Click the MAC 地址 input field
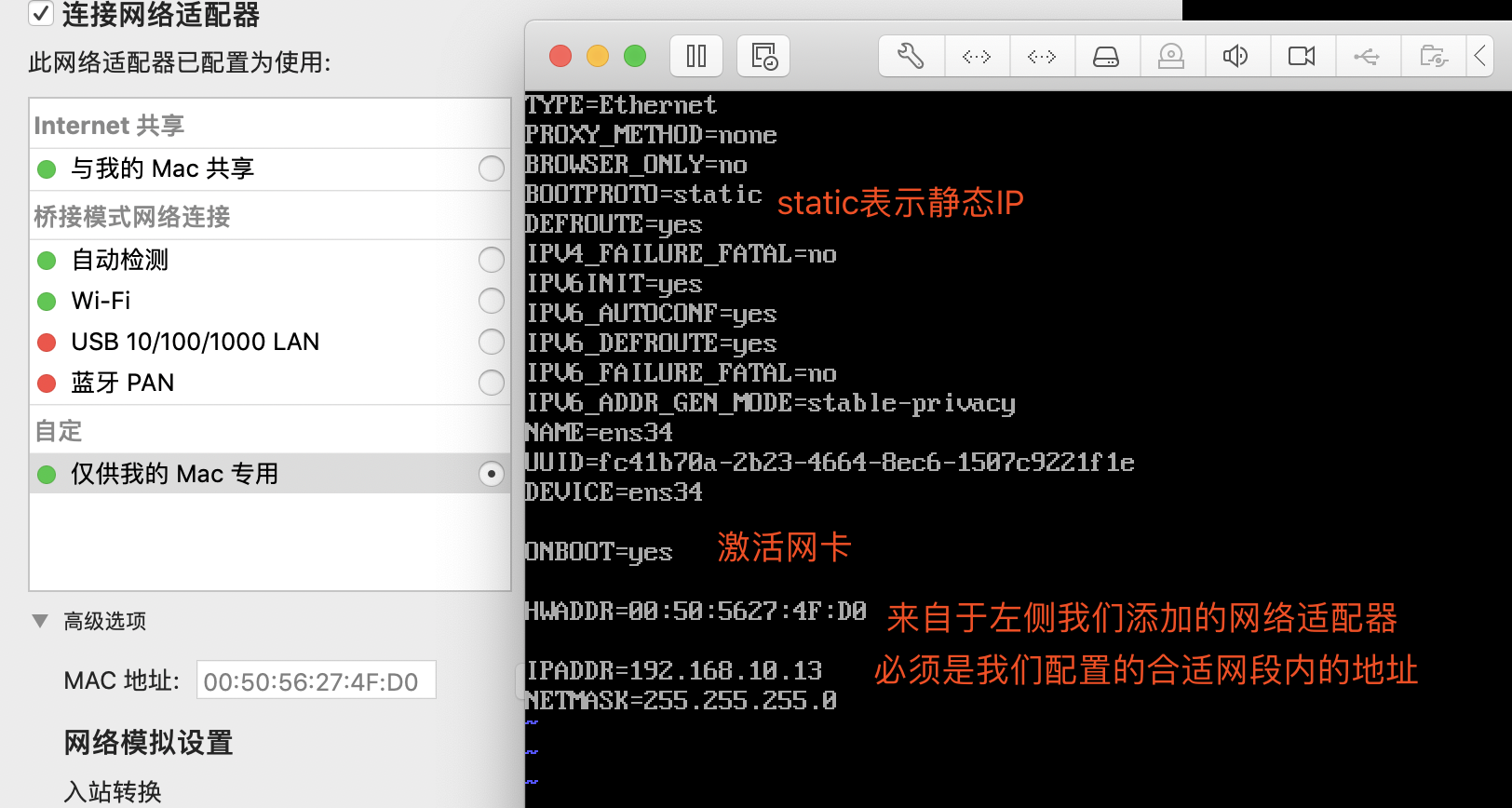This screenshot has width=1512, height=808. (316, 680)
